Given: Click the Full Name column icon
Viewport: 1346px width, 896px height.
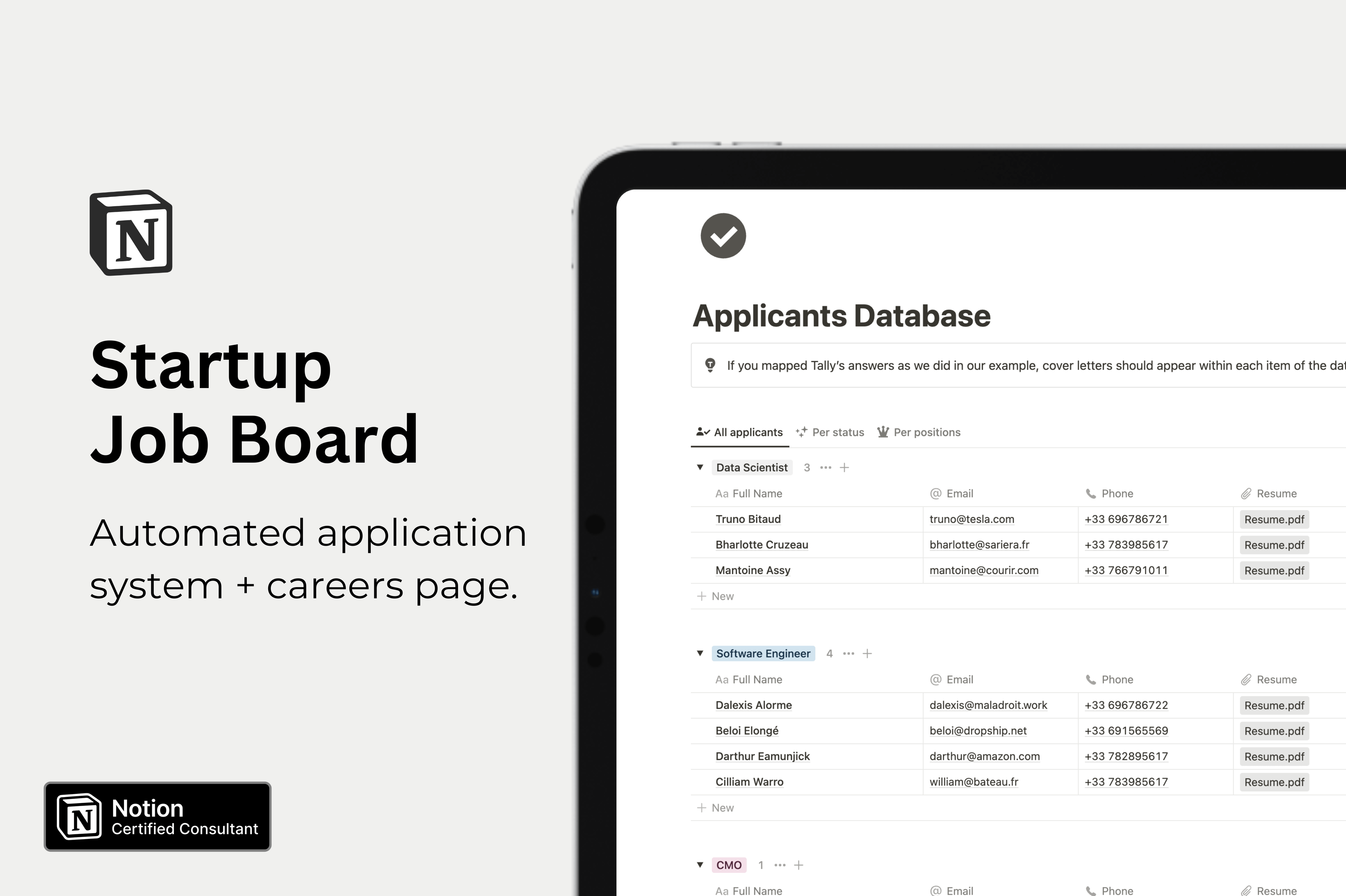Looking at the screenshot, I should click(722, 493).
